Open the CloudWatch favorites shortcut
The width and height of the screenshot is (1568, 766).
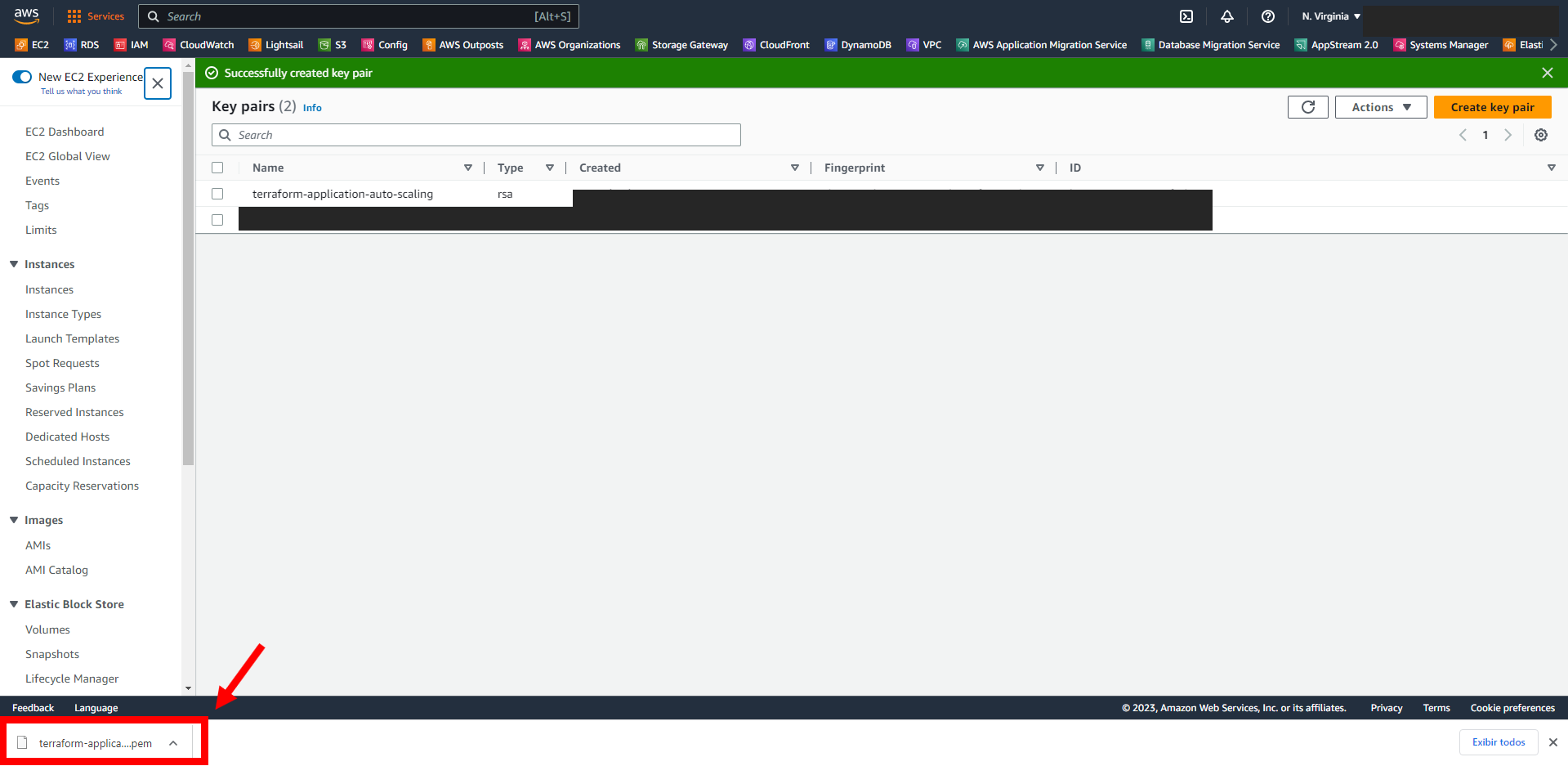199,45
